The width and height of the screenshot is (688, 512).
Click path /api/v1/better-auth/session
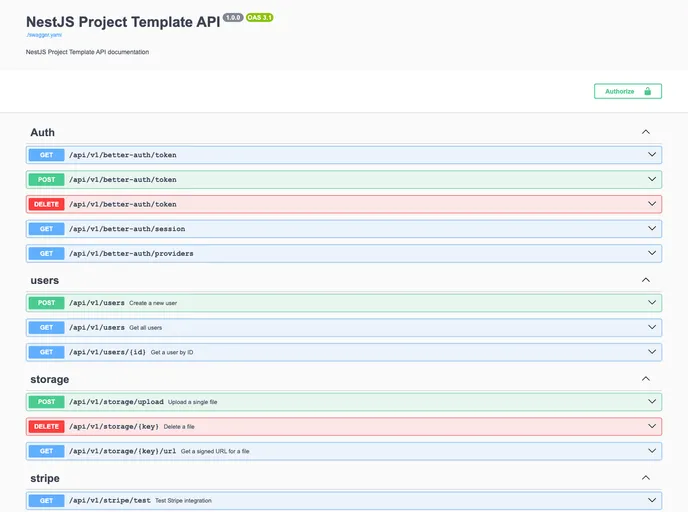127,229
